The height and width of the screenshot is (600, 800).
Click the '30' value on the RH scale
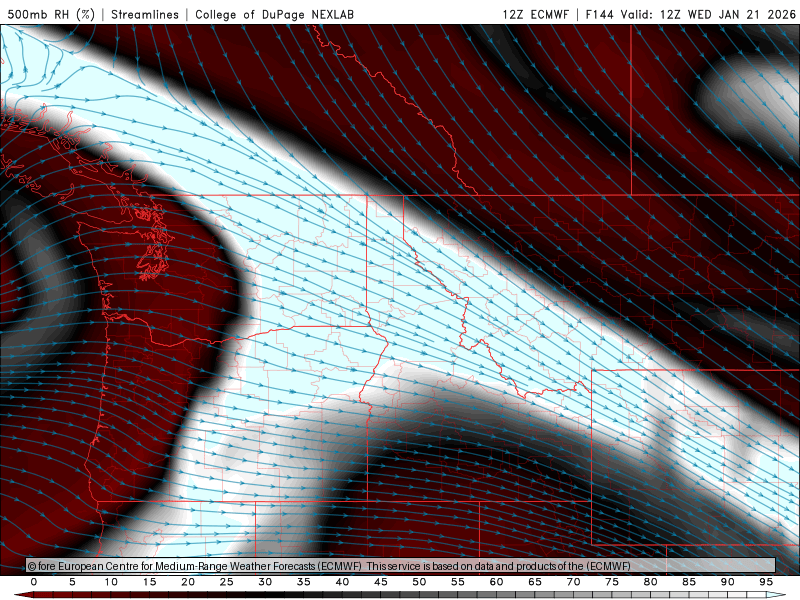265,582
